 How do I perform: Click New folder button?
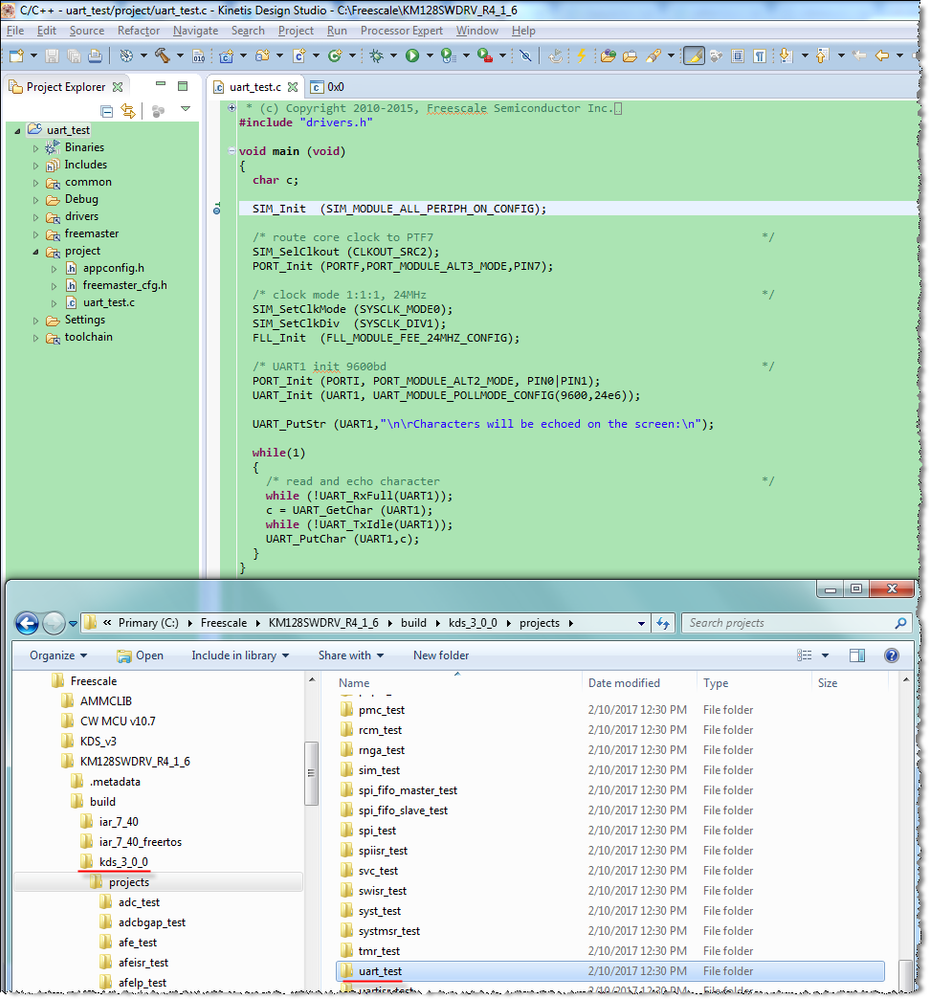pos(441,655)
